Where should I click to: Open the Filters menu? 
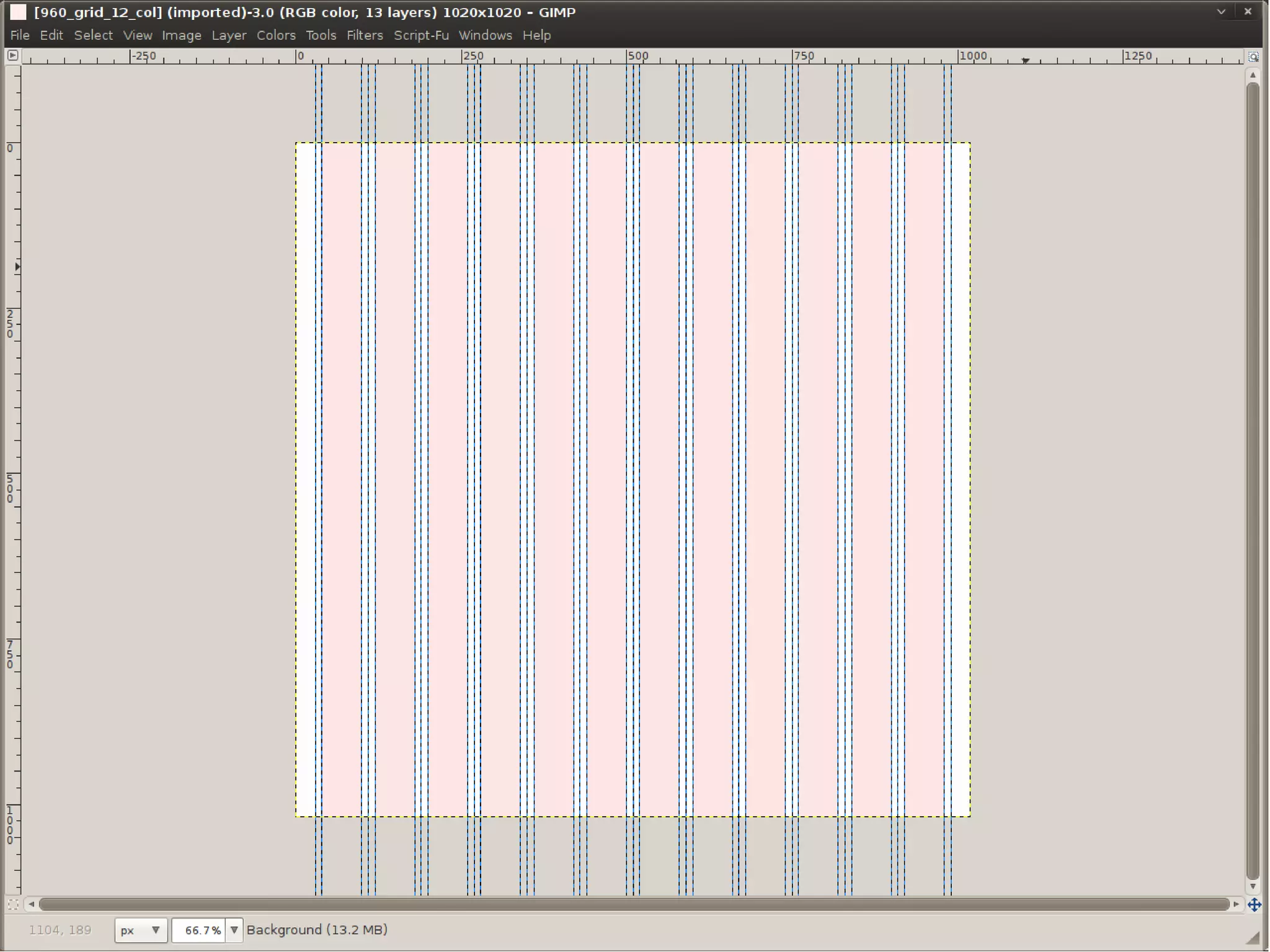pyautogui.click(x=365, y=35)
